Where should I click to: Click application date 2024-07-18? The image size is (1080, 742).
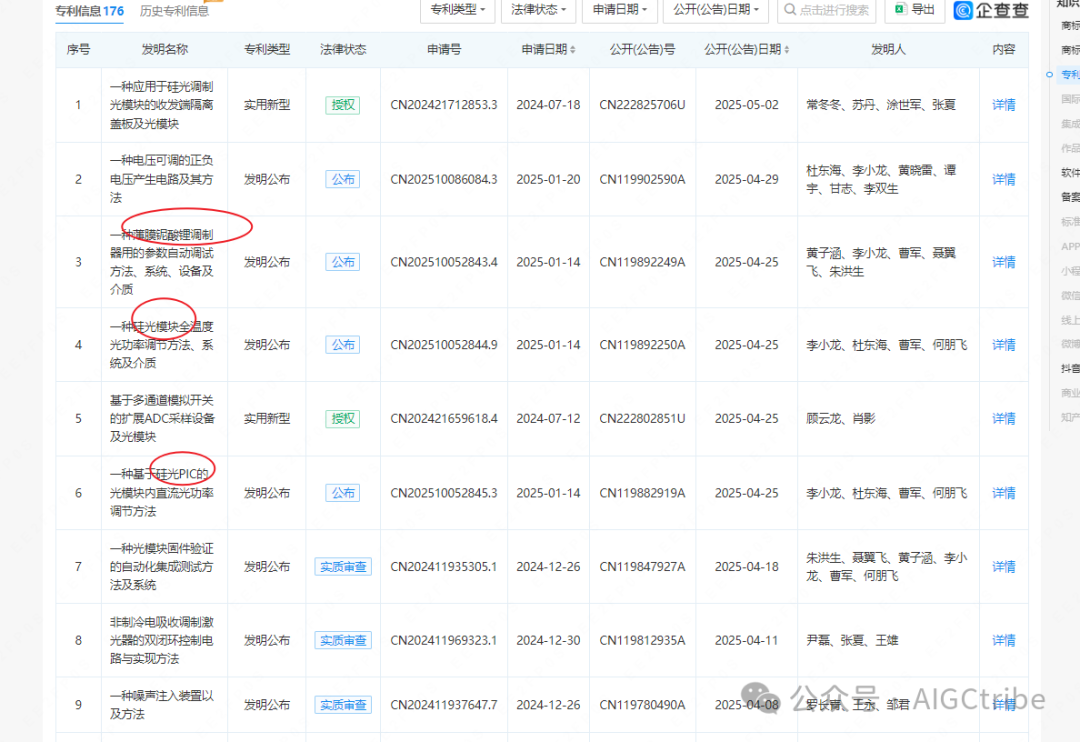[x=548, y=105]
